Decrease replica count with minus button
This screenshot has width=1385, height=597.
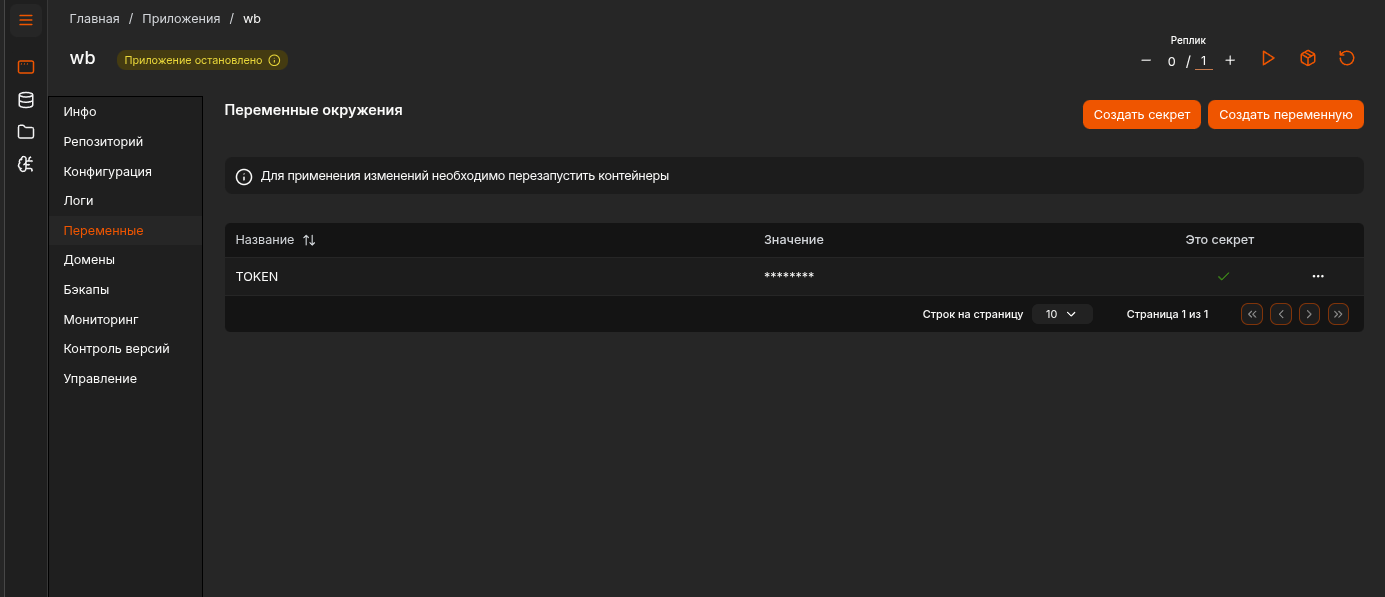1146,61
